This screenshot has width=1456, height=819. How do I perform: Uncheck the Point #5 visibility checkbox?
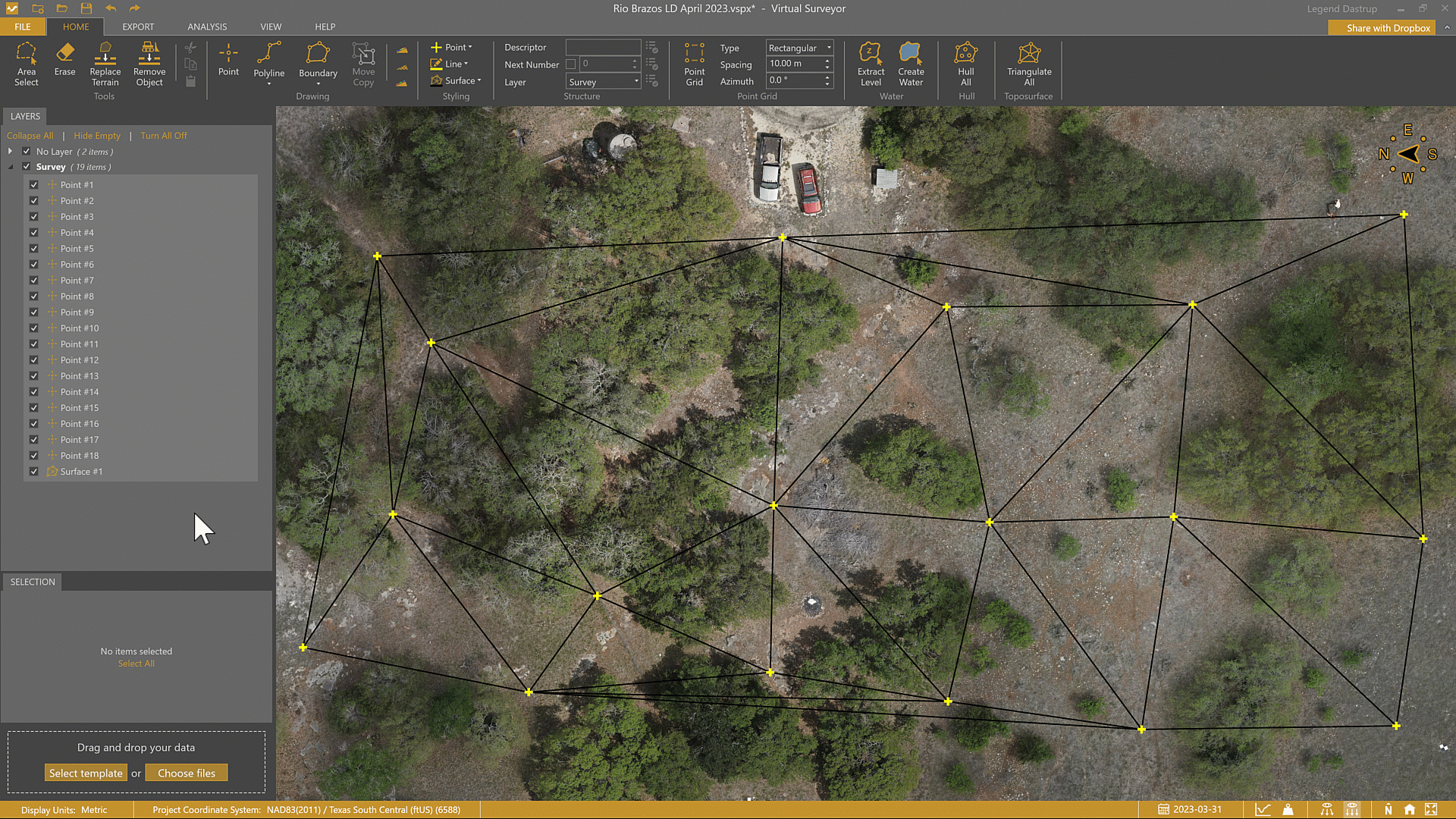[34, 249]
